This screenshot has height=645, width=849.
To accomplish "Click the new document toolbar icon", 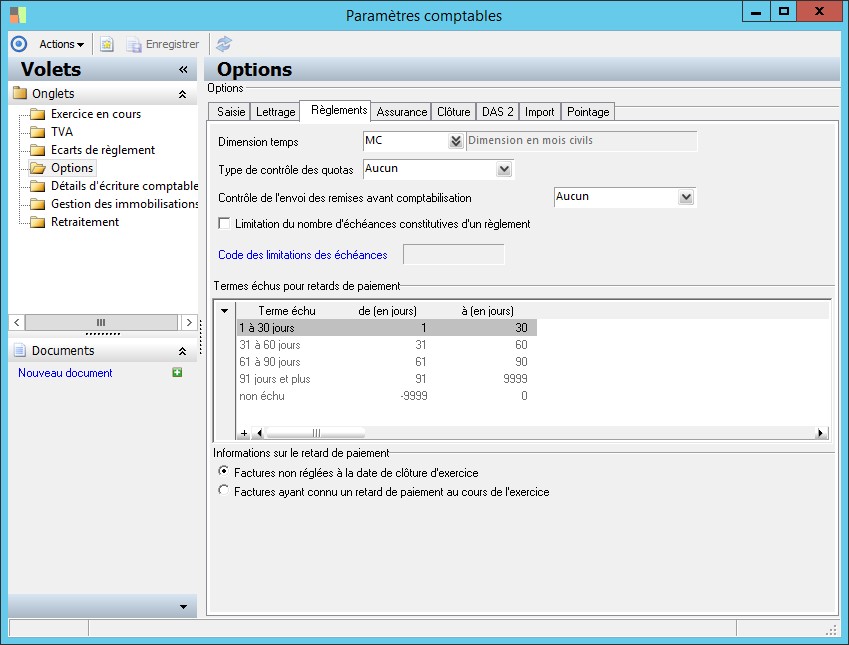I will coord(107,44).
